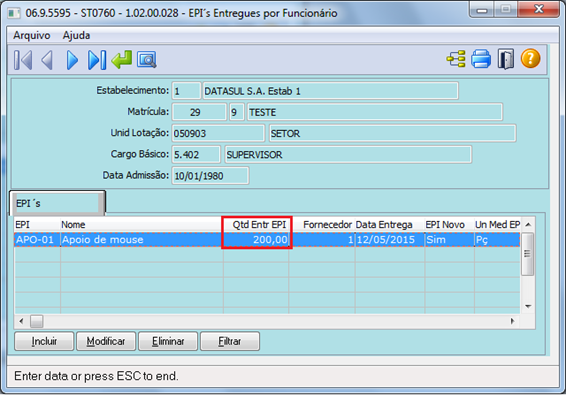Click the printer icon

tap(481, 59)
